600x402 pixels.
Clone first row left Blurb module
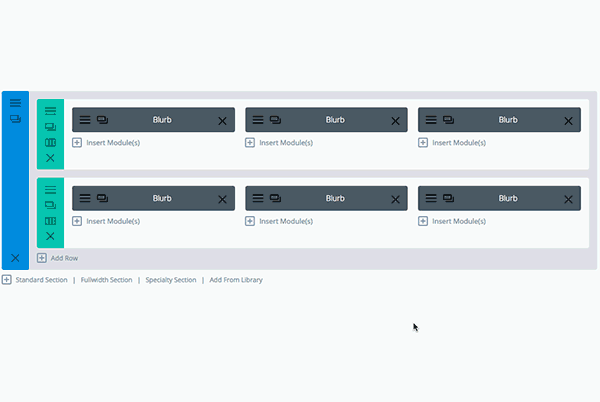tap(102, 120)
